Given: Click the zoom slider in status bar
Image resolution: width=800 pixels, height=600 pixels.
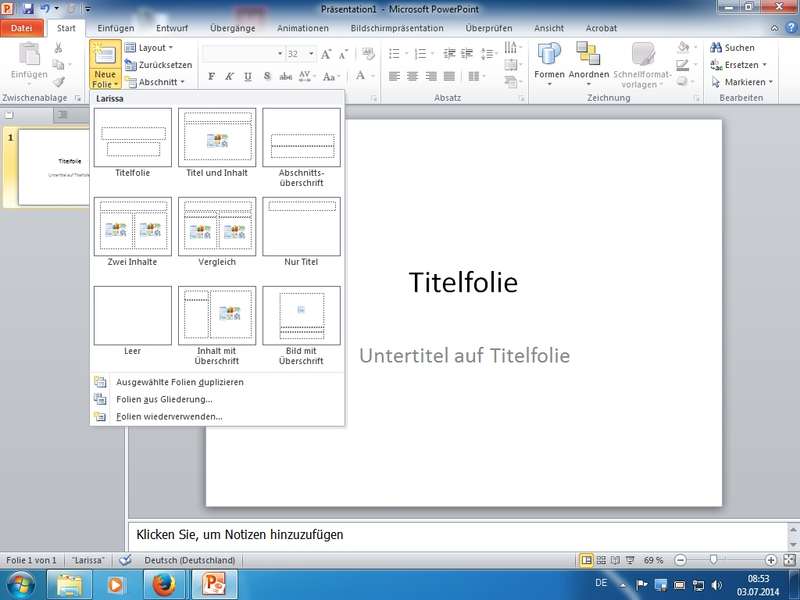Looking at the screenshot, I should 712,560.
